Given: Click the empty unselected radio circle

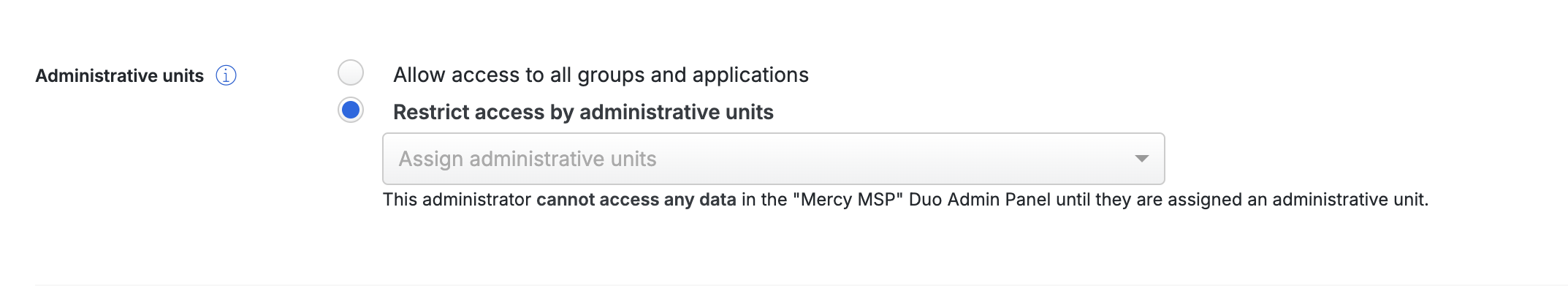Looking at the screenshot, I should point(351,73).
